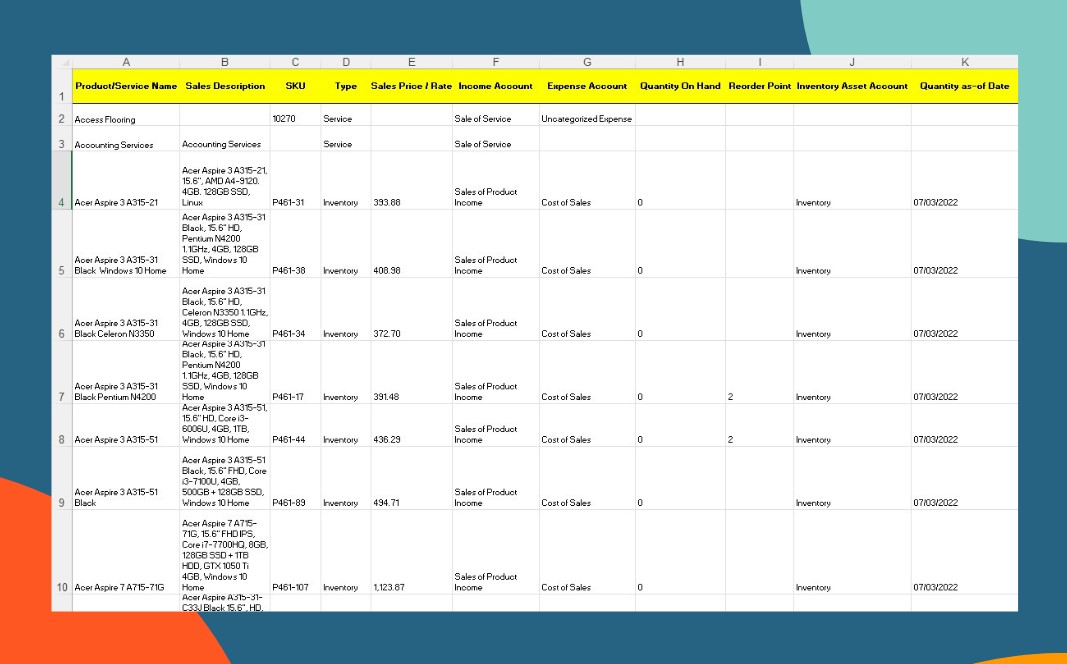The width and height of the screenshot is (1067, 664).
Task: Click the Income Account header cell
Action: [x=495, y=86]
